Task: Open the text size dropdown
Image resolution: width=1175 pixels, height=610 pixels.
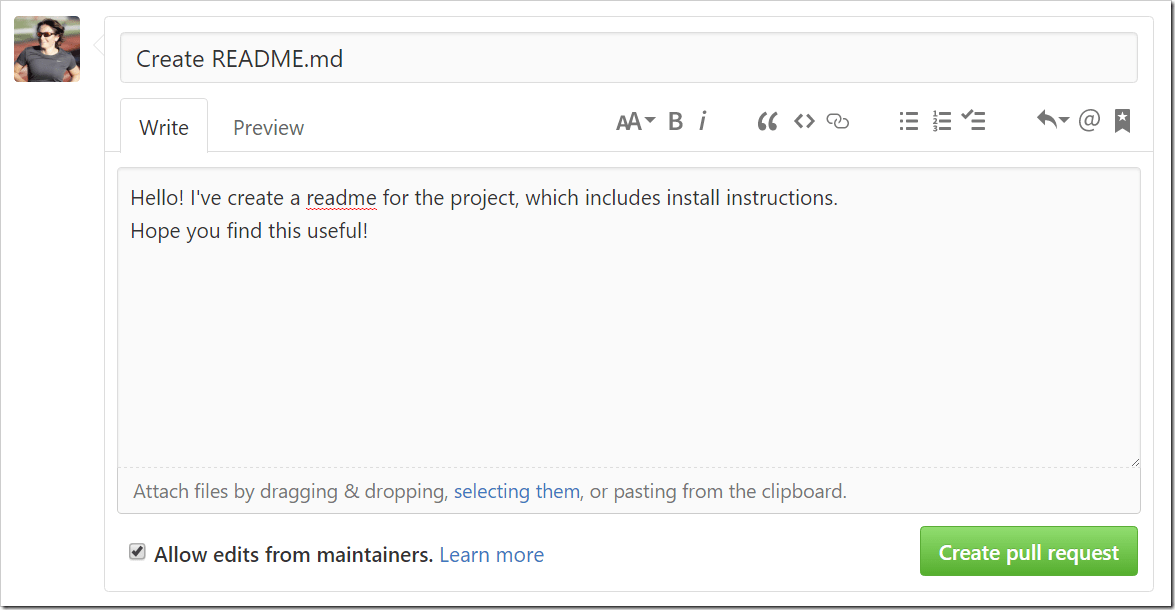Action: 634,120
